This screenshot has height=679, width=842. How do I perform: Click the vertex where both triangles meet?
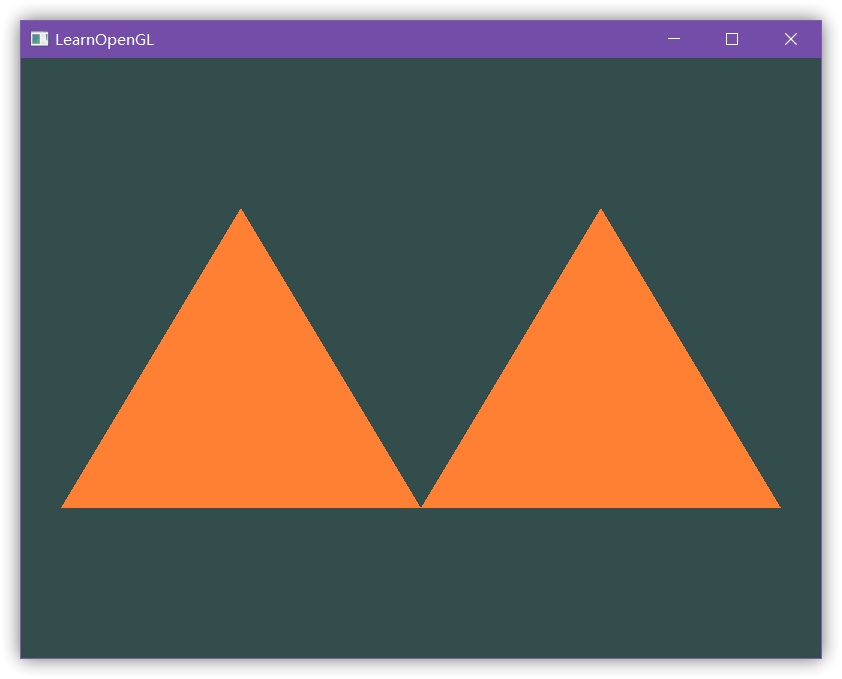421,505
